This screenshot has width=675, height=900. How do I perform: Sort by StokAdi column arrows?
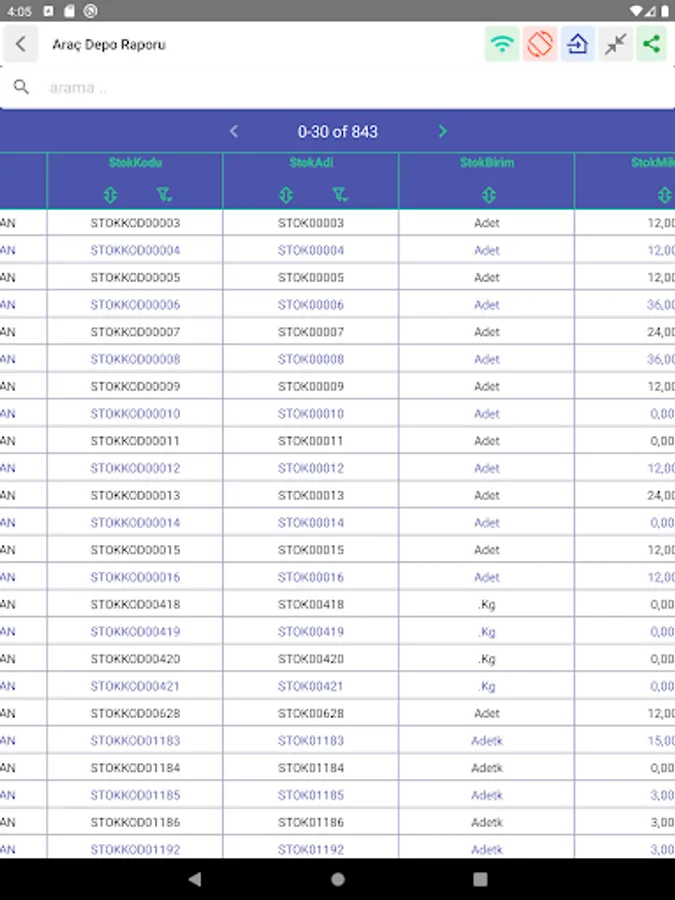point(286,195)
